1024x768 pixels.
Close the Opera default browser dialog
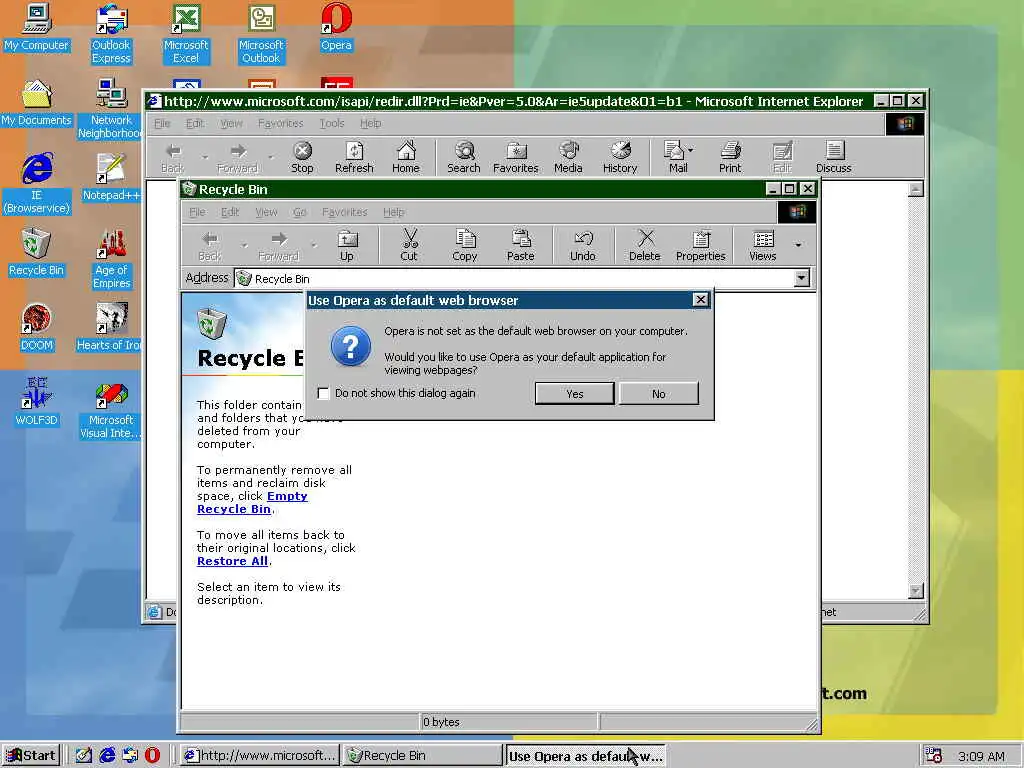(x=701, y=300)
